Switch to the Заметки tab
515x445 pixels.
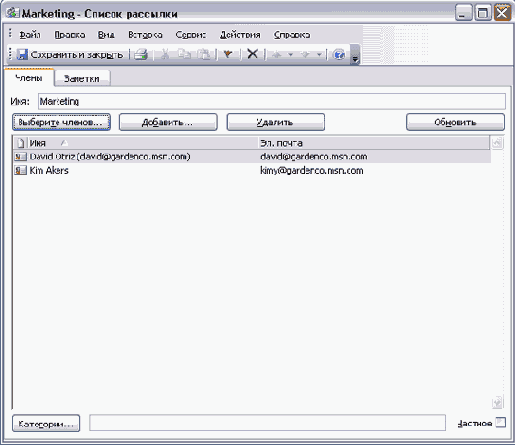(82, 79)
